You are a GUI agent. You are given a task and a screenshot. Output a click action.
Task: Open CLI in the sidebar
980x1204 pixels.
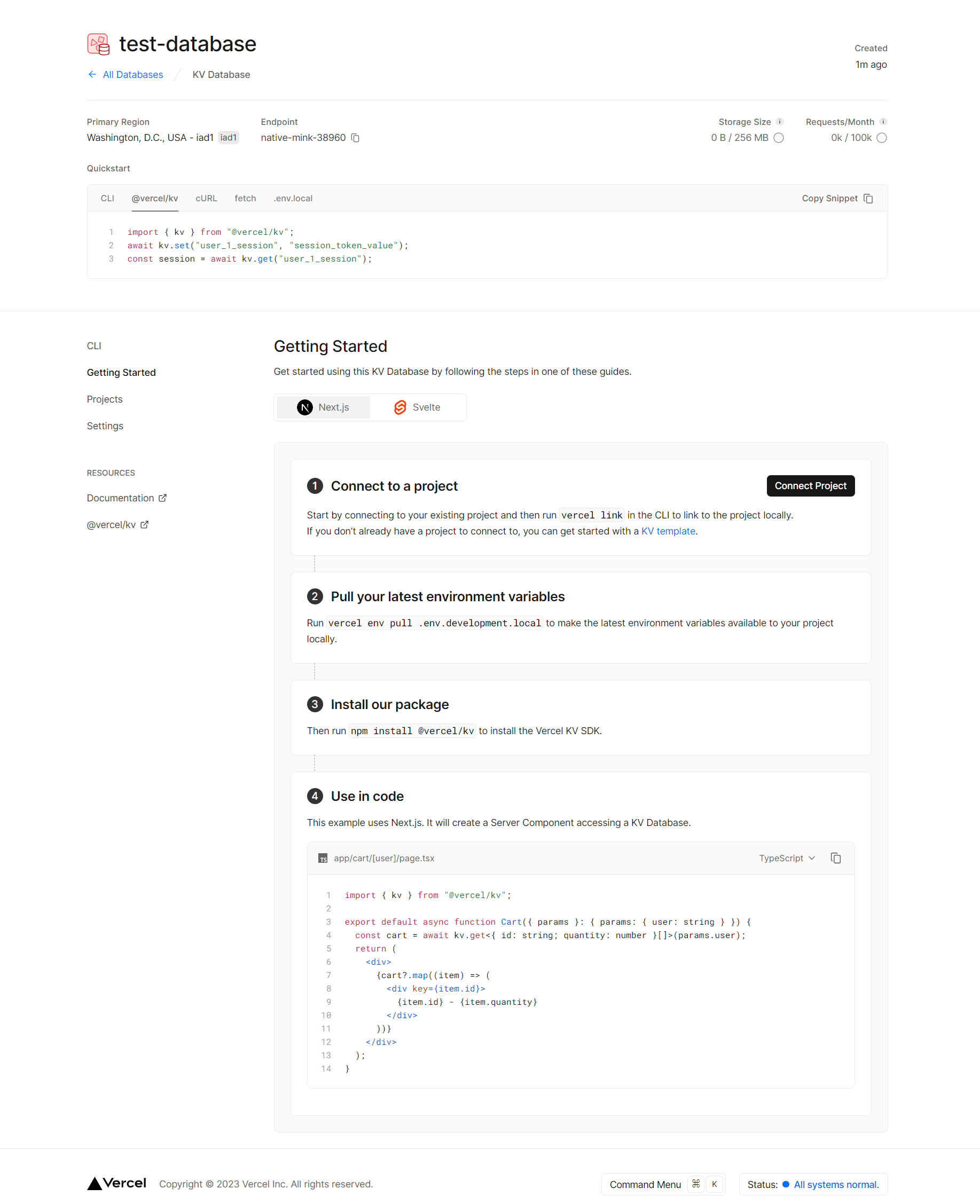coord(93,346)
